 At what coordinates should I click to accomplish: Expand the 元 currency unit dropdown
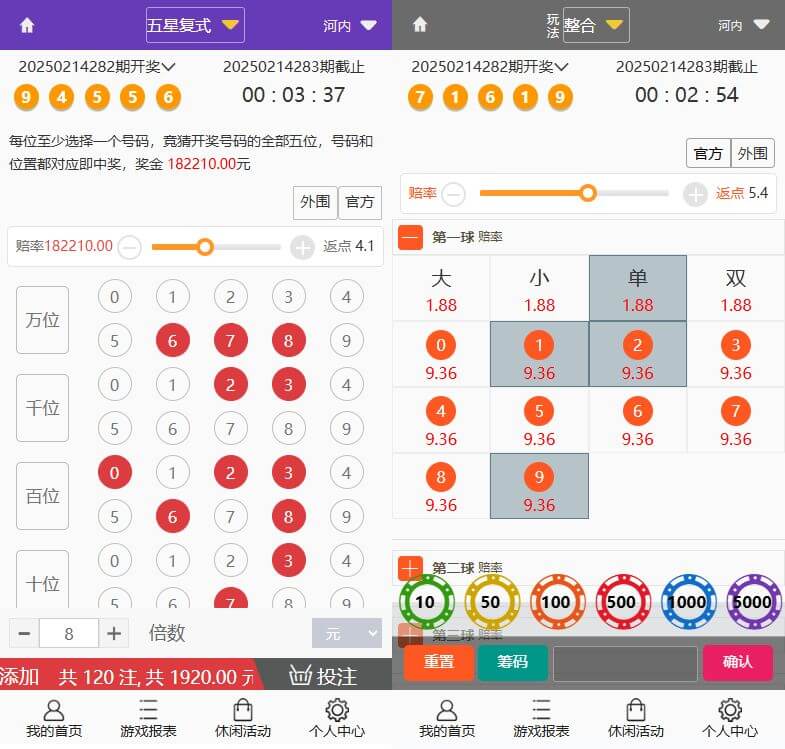click(x=347, y=633)
